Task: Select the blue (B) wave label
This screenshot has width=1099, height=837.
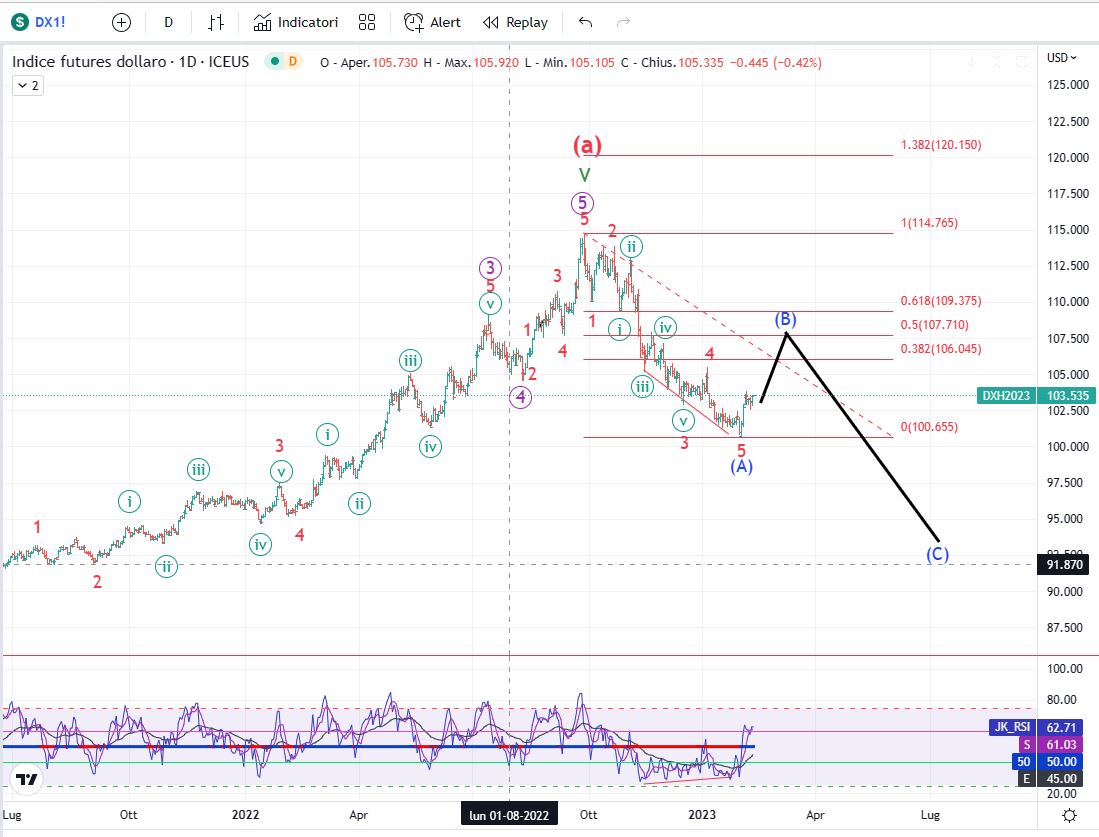Action: (x=785, y=320)
